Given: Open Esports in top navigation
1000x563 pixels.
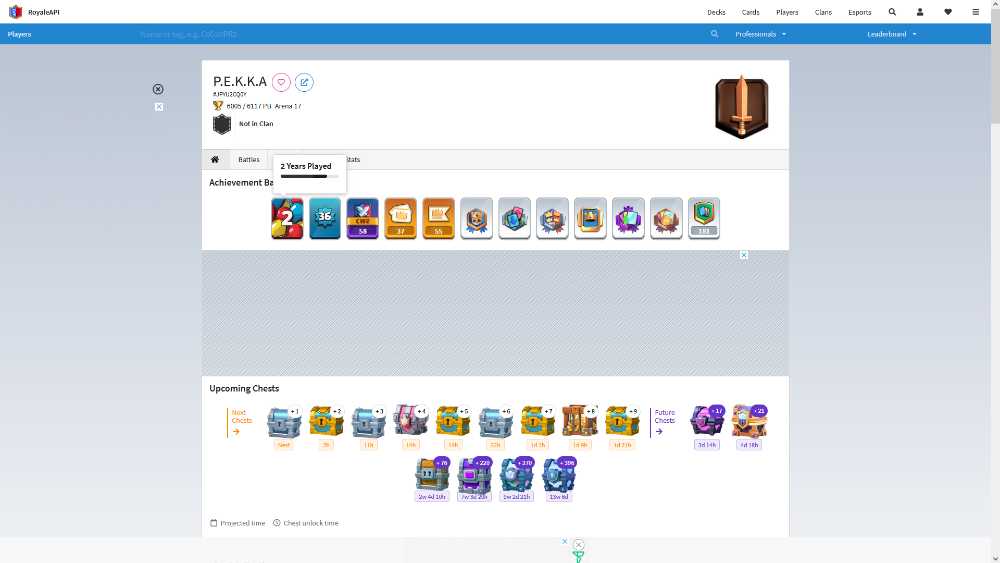Looking at the screenshot, I should point(860,12).
